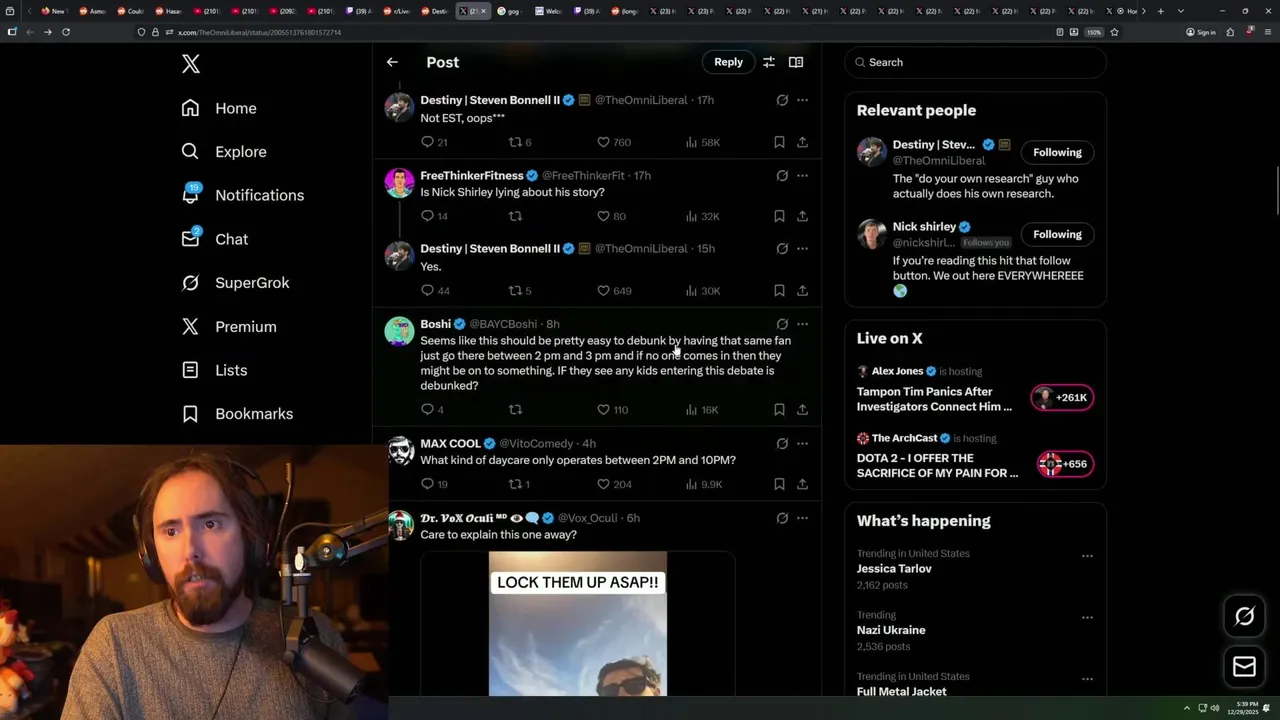Open Boshi profile name link
Screen dimensions: 1280x720
435,324
